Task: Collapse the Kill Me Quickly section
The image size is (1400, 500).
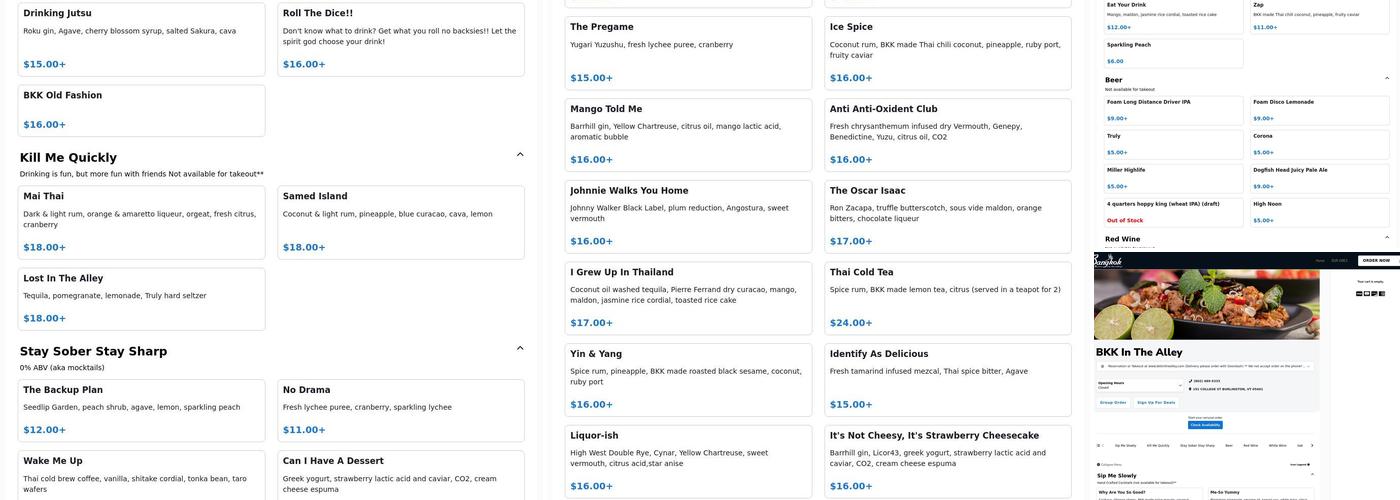Action: pos(520,155)
